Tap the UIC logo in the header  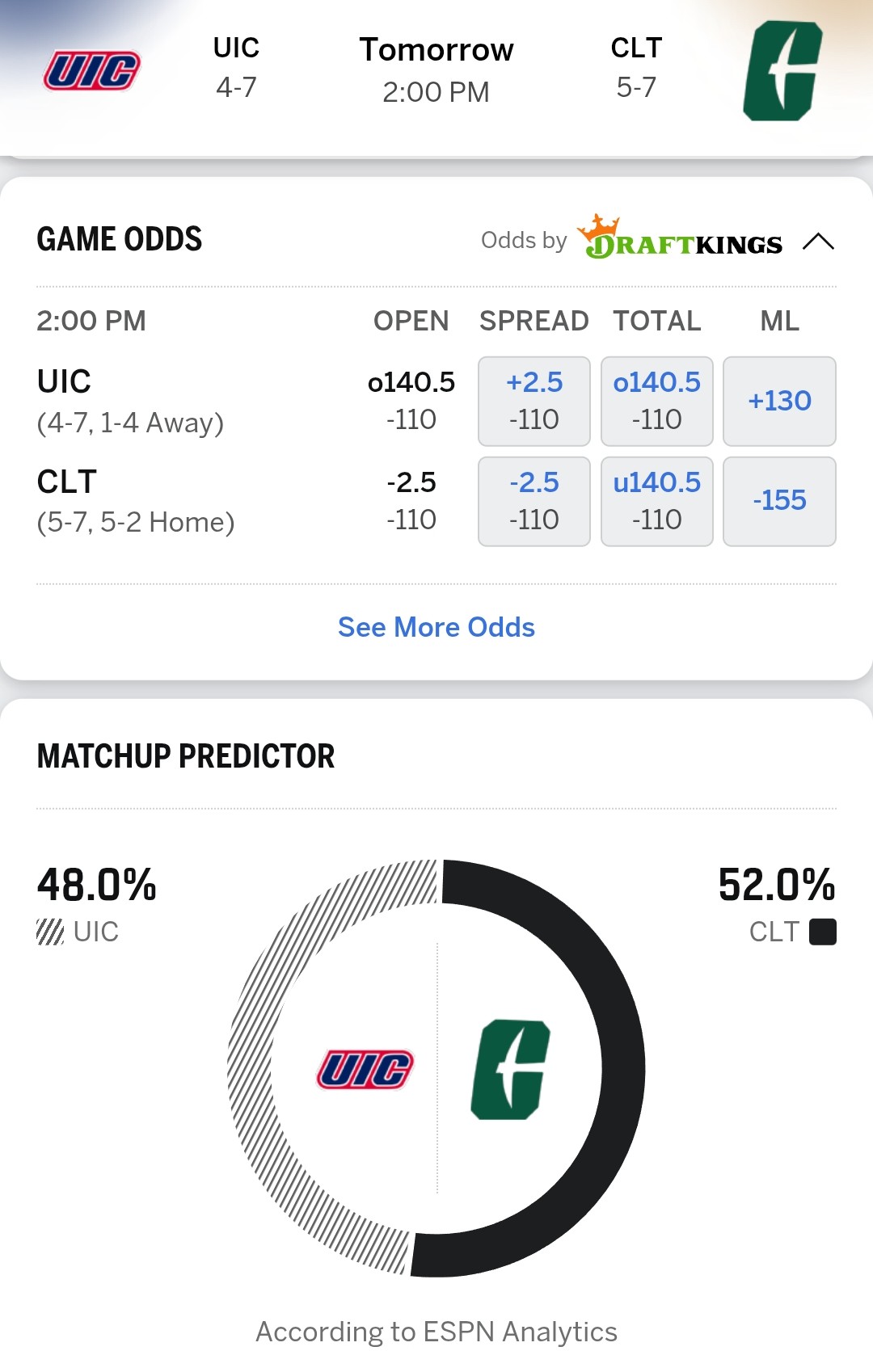(92, 70)
